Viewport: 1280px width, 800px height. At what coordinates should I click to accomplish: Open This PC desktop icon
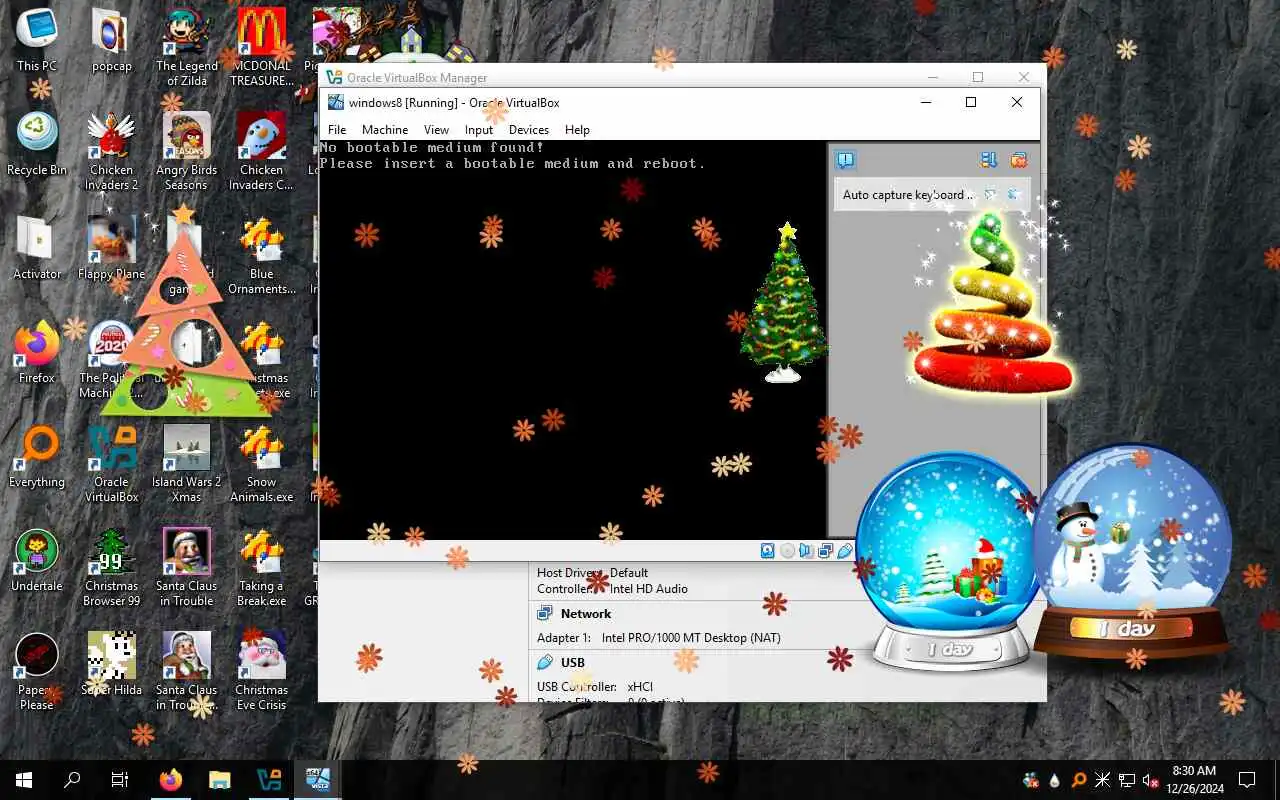[x=37, y=40]
